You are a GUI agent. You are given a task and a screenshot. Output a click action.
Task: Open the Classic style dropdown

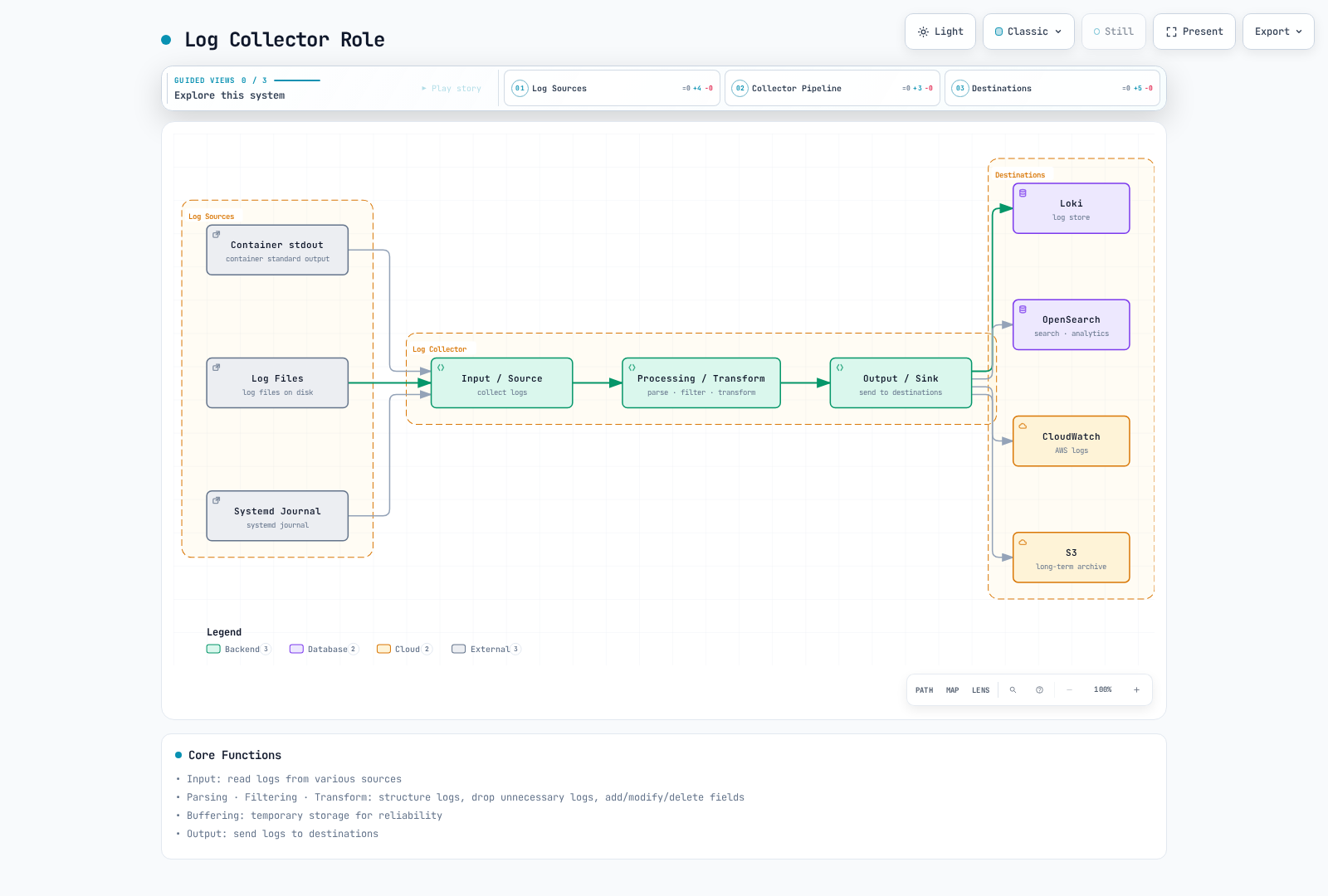(x=1028, y=32)
